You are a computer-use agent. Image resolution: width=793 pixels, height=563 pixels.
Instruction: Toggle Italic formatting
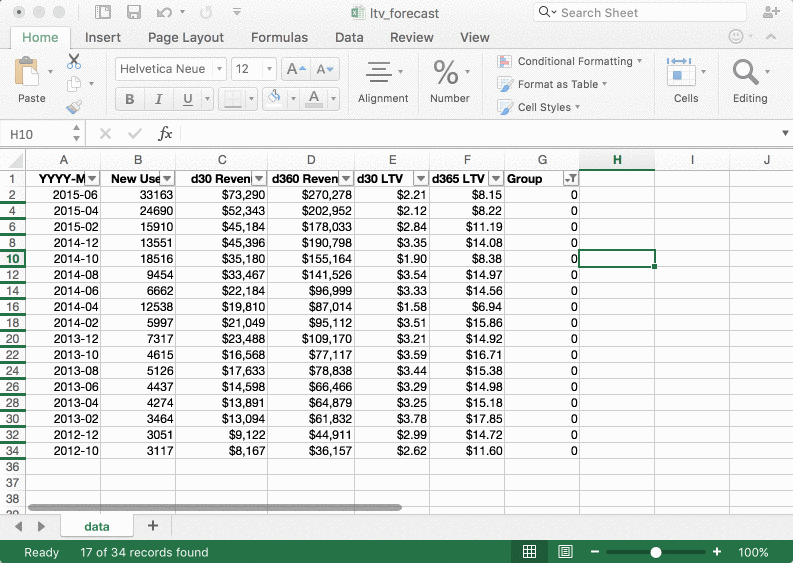pyautogui.click(x=159, y=99)
